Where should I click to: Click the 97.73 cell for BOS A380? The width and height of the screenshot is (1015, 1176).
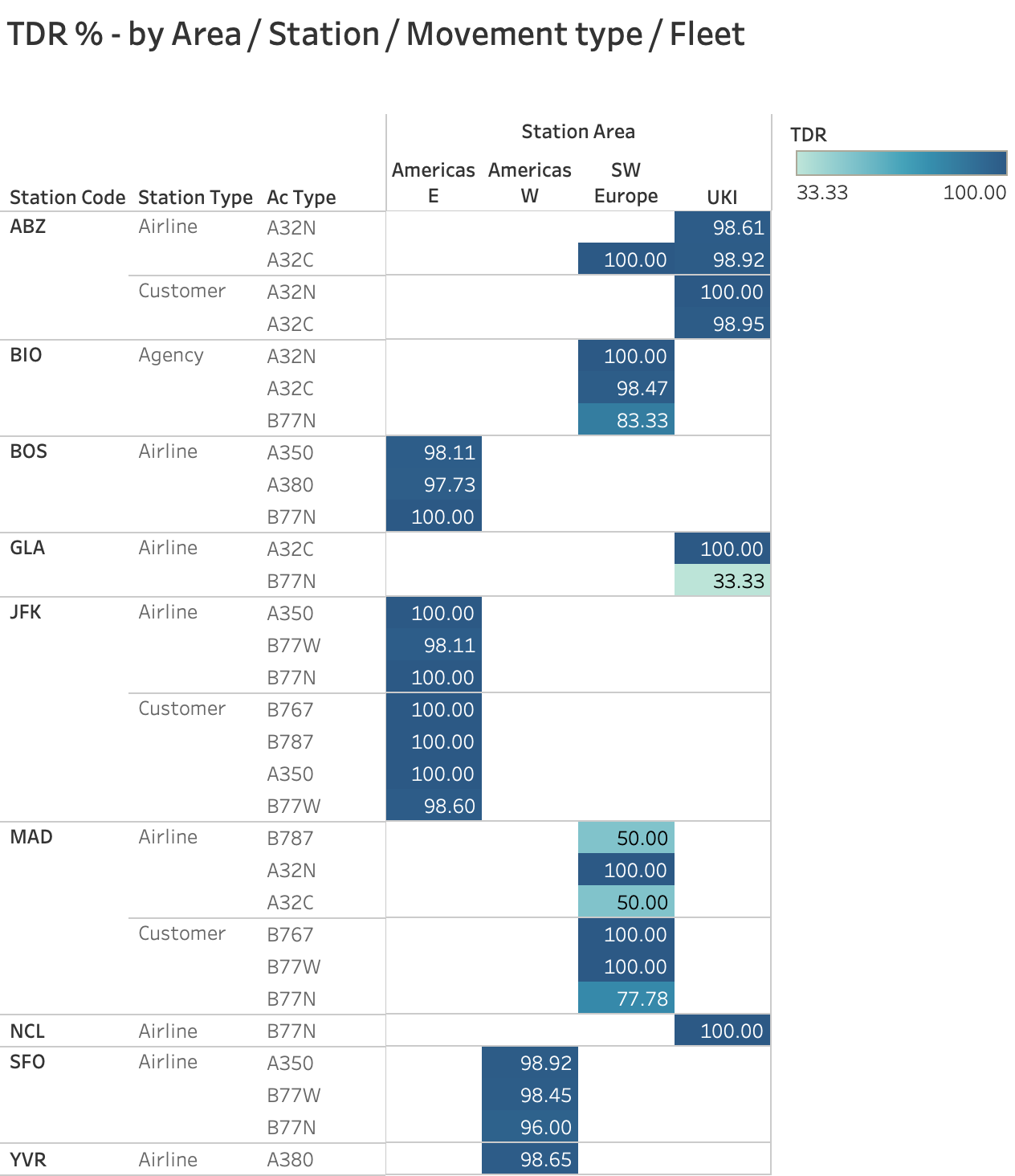click(434, 484)
